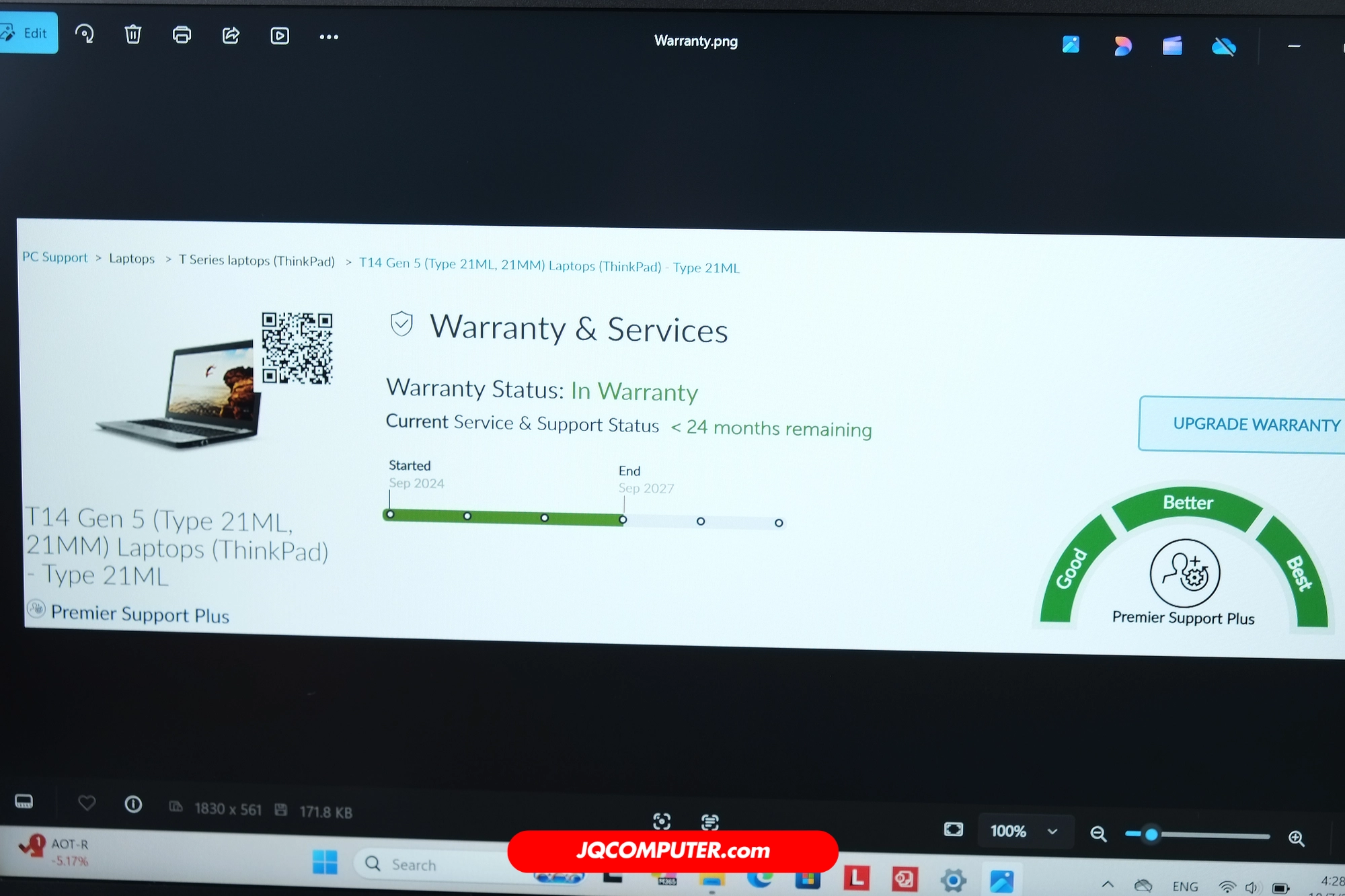Expand the 100% zoom level dropdown
The image size is (1345, 896).
[x=1052, y=831]
